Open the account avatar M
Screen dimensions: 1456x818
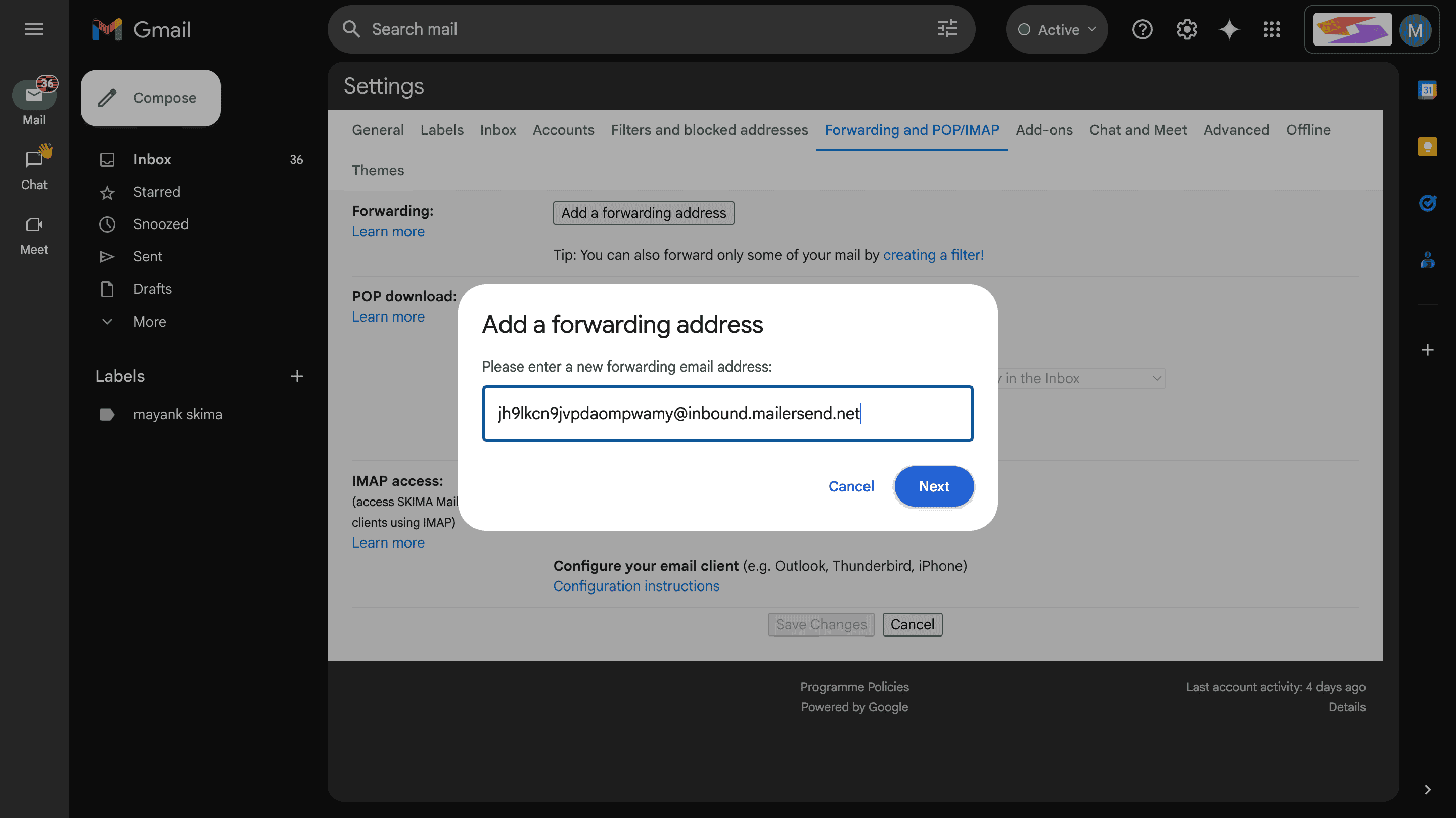point(1415,30)
